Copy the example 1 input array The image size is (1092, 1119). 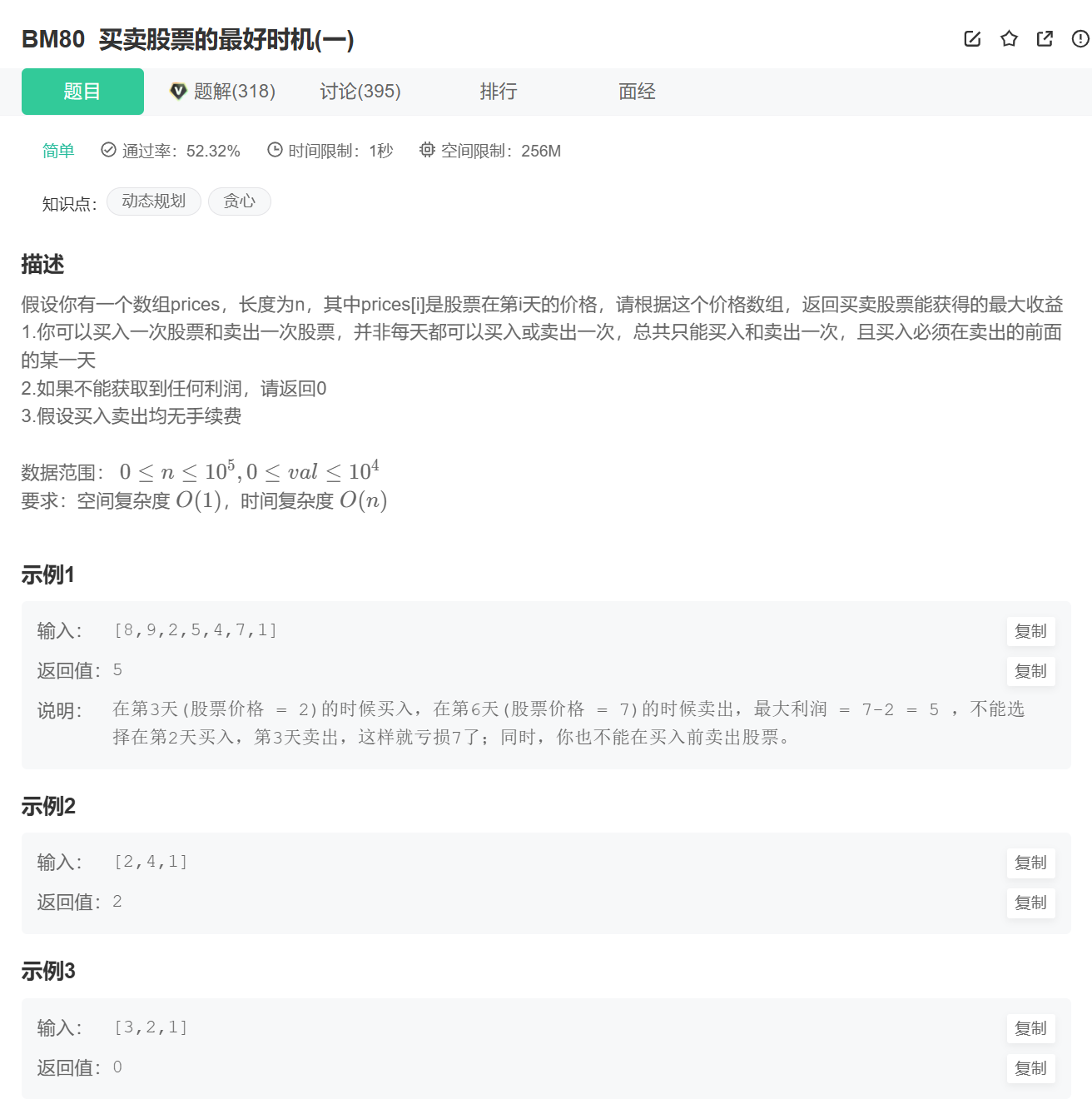[x=1030, y=632]
